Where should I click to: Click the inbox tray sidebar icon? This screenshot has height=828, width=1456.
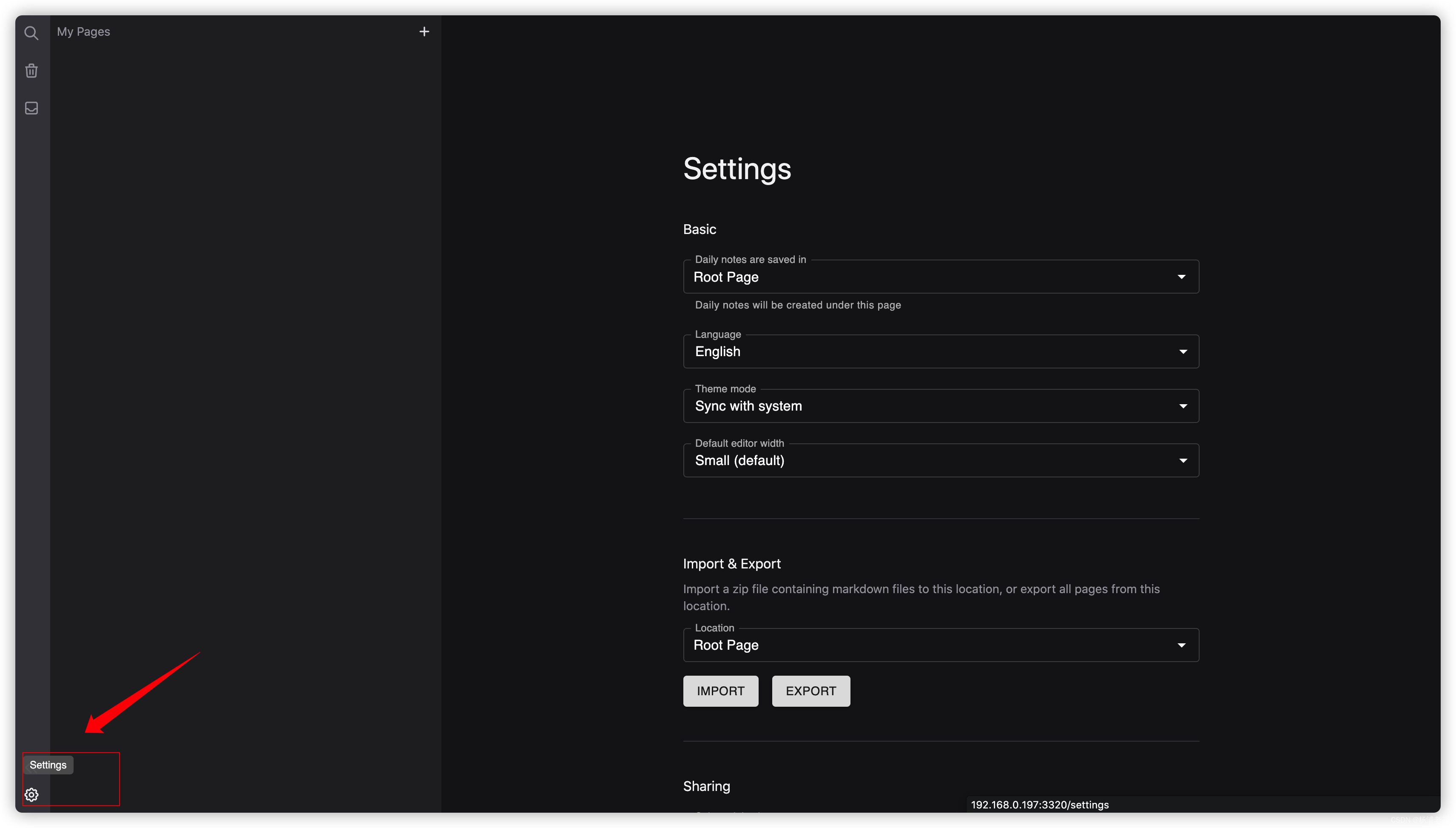pos(31,108)
